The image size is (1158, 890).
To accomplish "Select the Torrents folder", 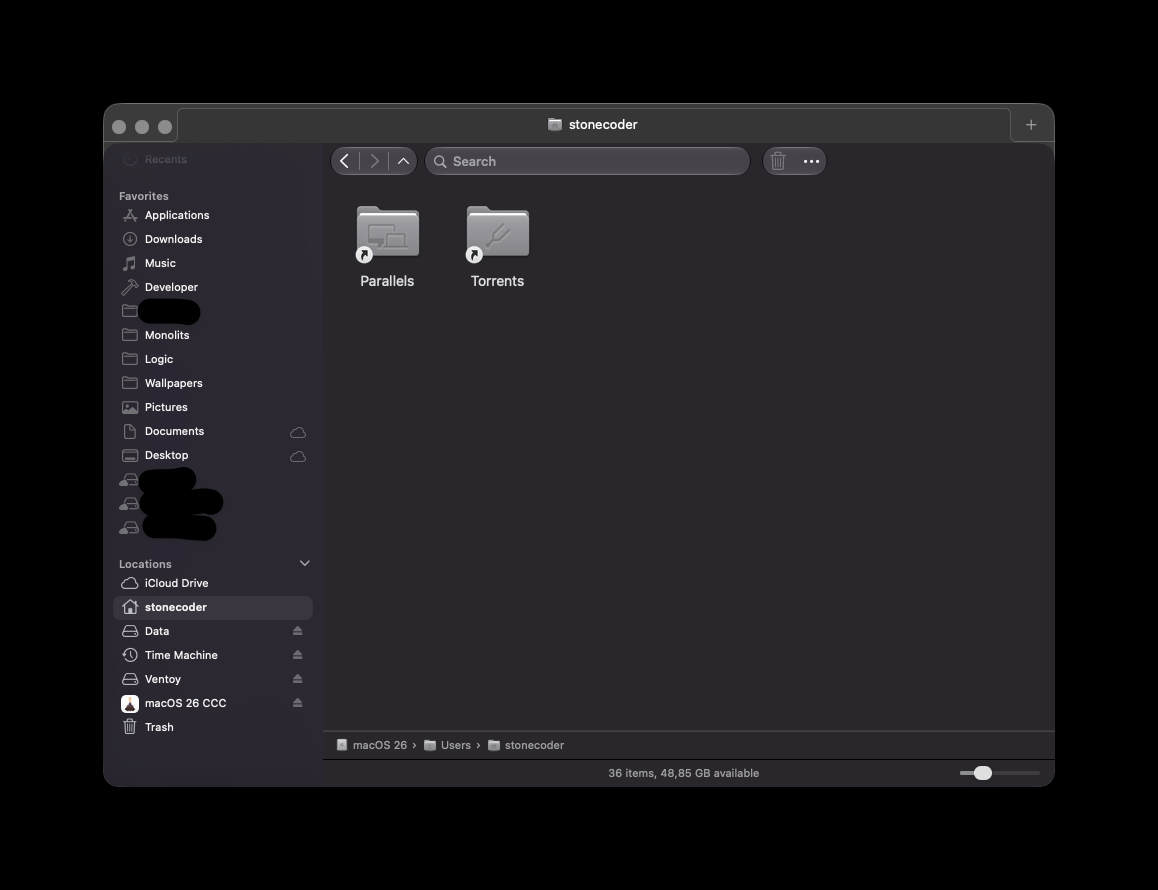I will click(x=497, y=247).
